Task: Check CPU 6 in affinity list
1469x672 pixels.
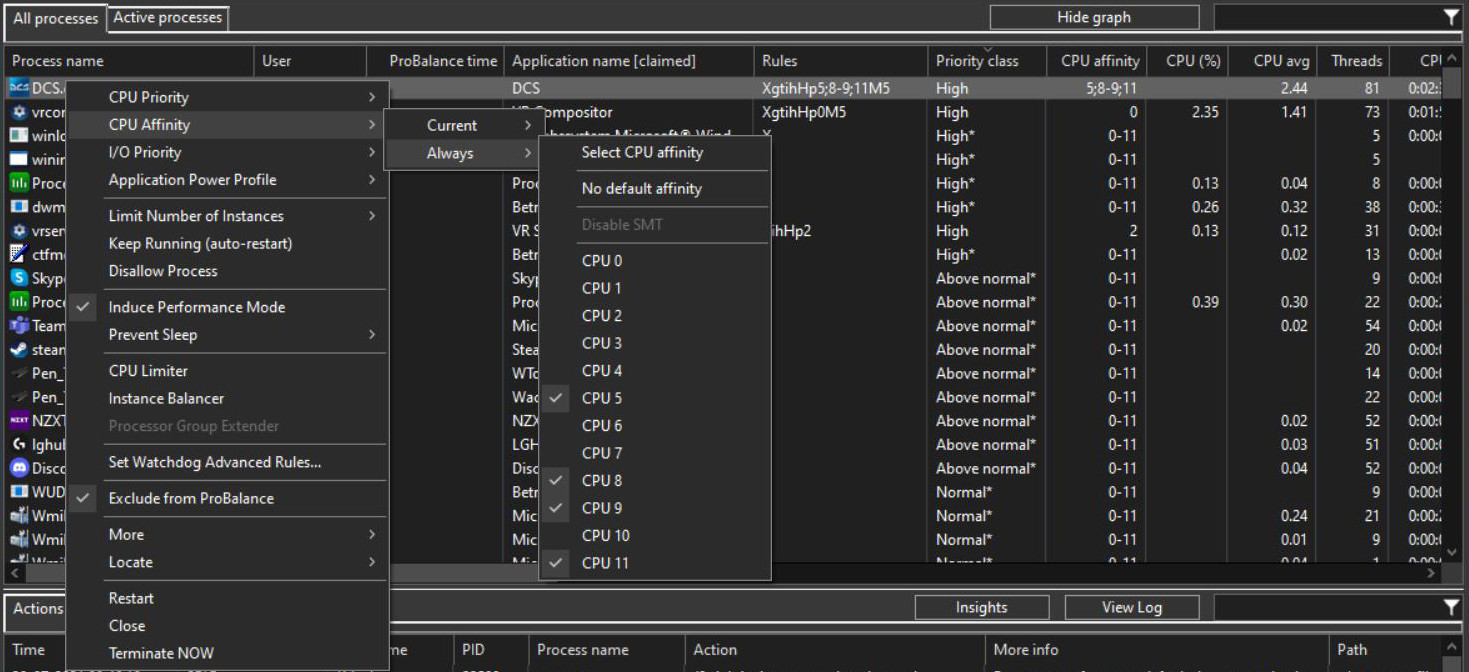Action: coord(655,425)
